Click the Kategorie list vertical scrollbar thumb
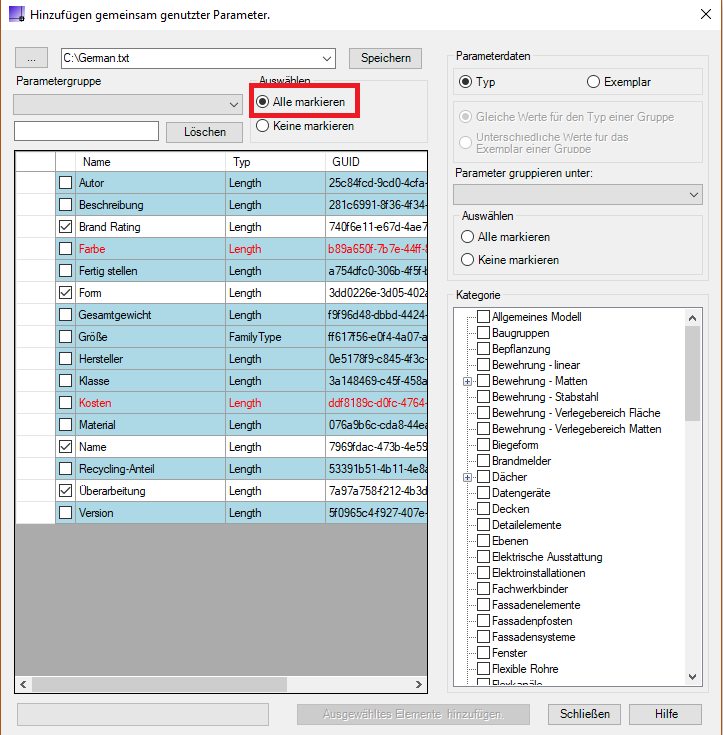 (693, 374)
